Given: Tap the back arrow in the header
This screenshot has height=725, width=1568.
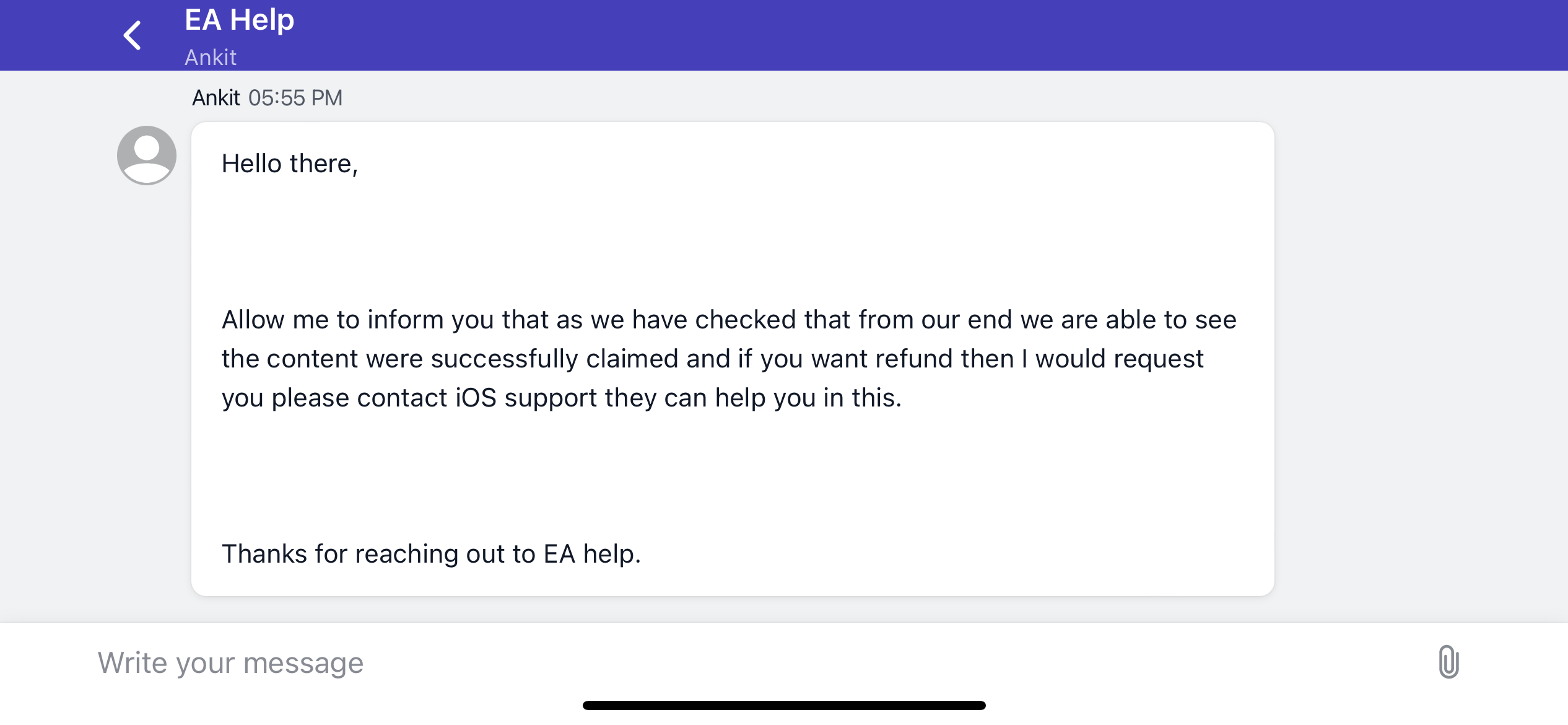Looking at the screenshot, I should click(133, 35).
